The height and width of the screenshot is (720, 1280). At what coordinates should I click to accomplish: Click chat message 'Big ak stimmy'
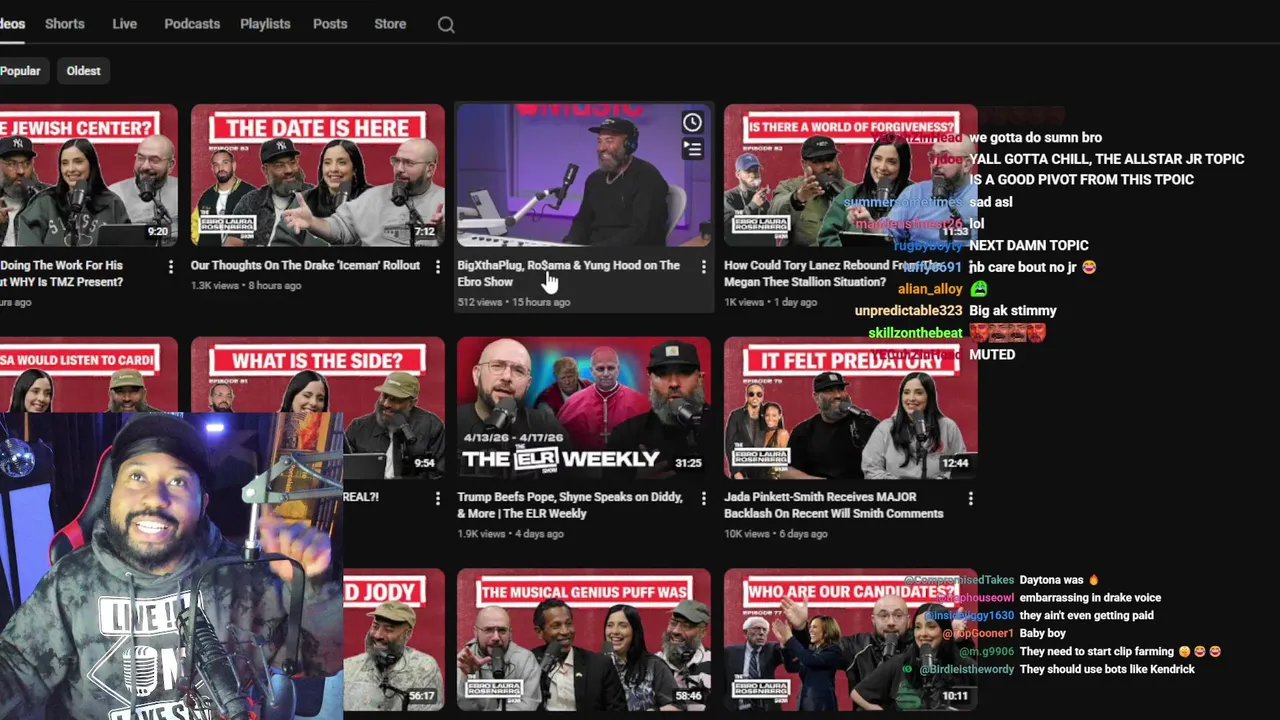click(x=1013, y=311)
